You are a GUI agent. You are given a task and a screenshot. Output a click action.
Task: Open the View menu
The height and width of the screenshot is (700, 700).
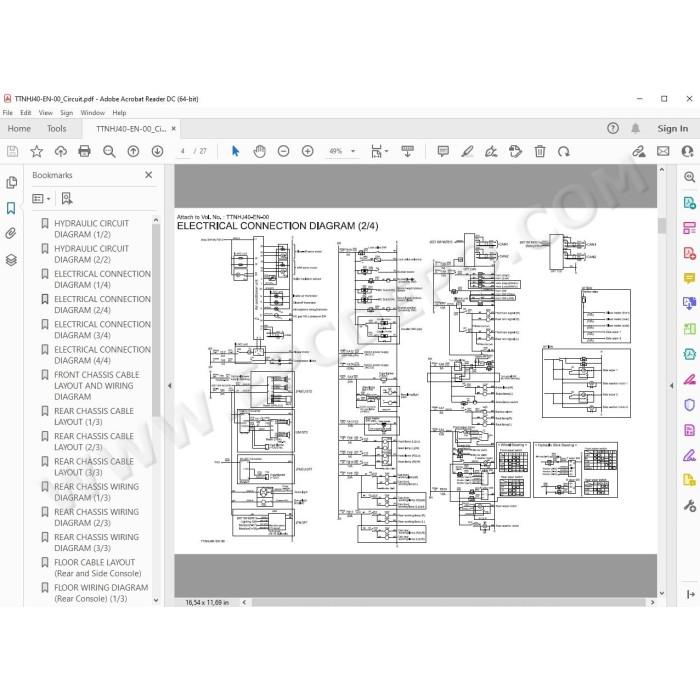click(x=46, y=113)
